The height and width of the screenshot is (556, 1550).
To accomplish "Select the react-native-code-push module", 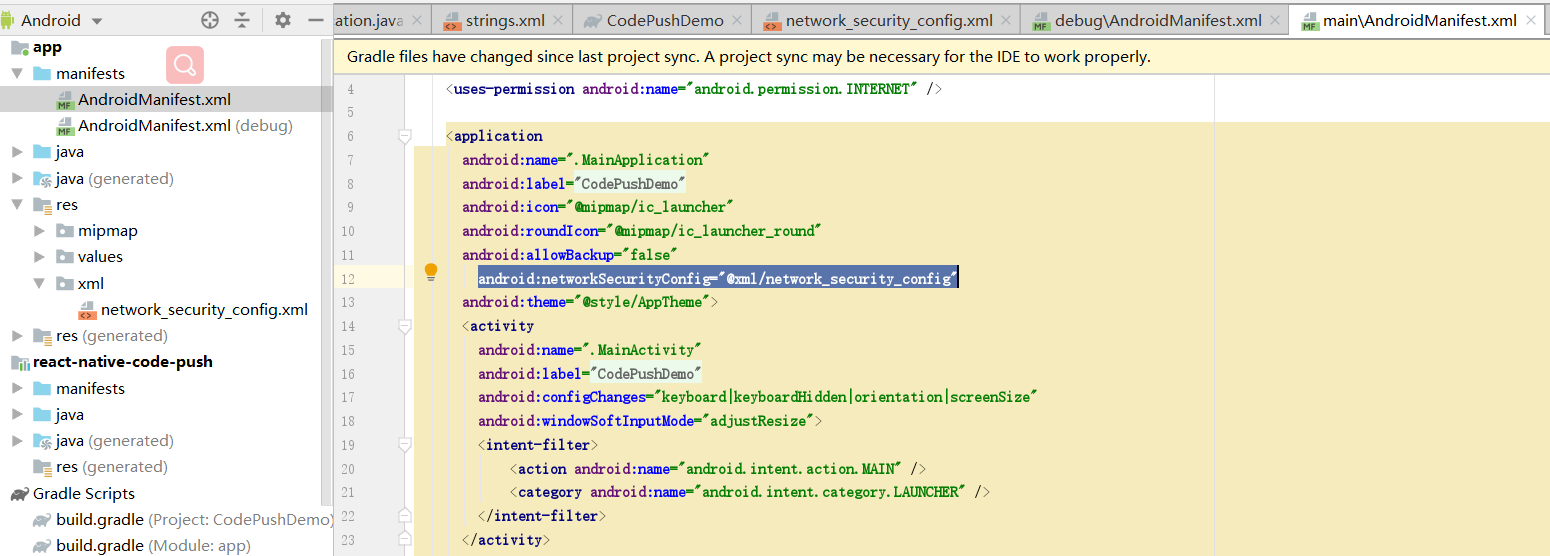I will point(122,362).
